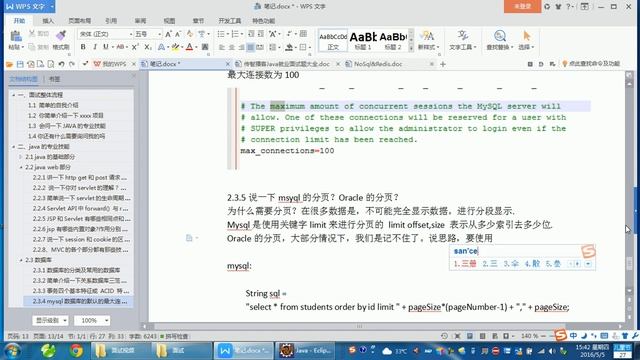The width and height of the screenshot is (640, 360).
Task: Open the Review ribbon tab
Action: 140,20
